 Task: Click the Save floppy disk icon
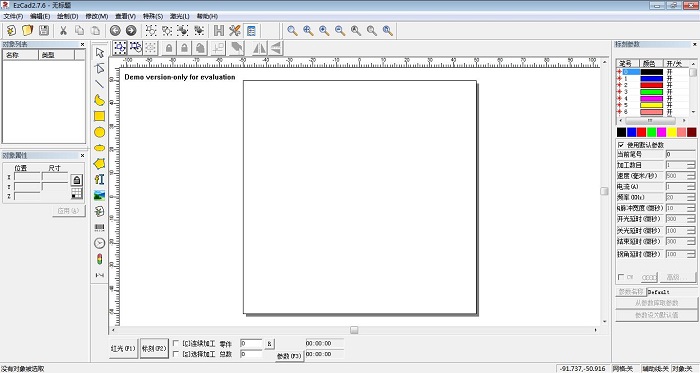coord(44,30)
